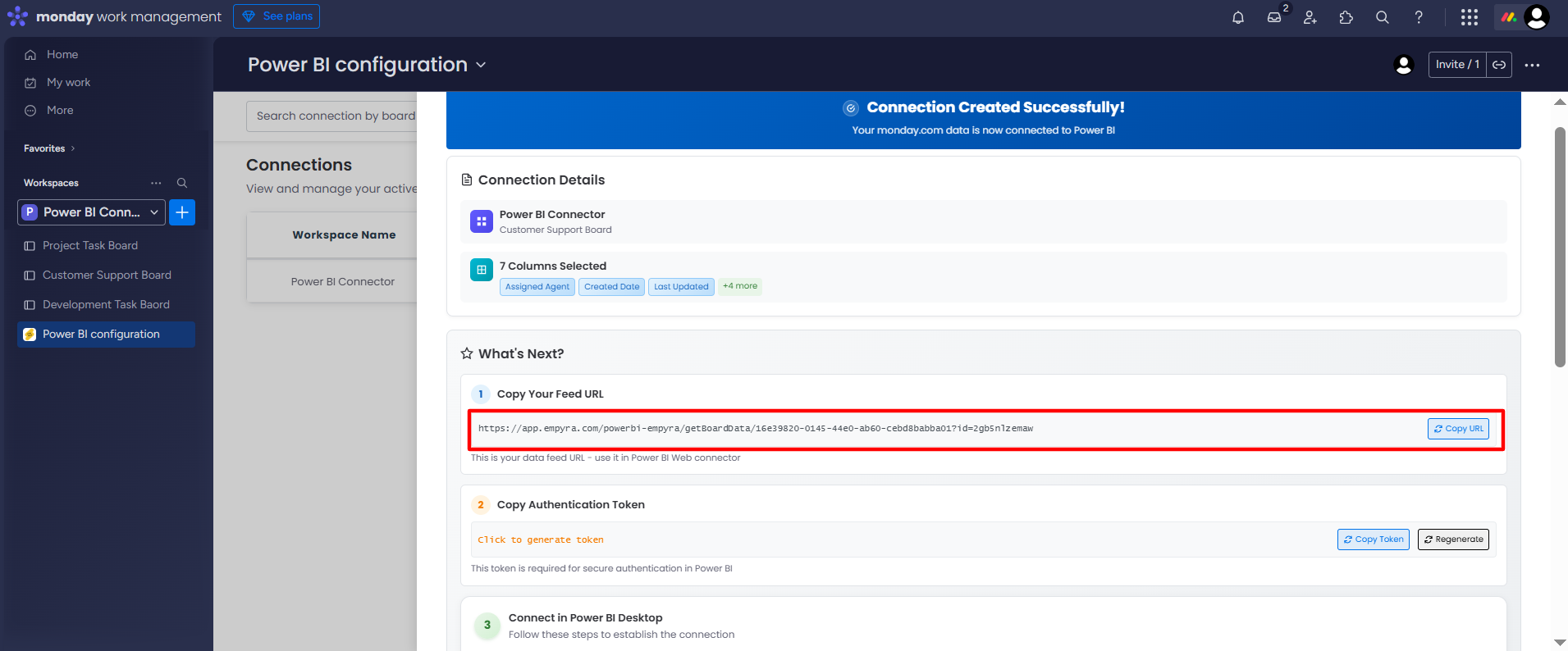Click the monday work management logo

[x=114, y=16]
